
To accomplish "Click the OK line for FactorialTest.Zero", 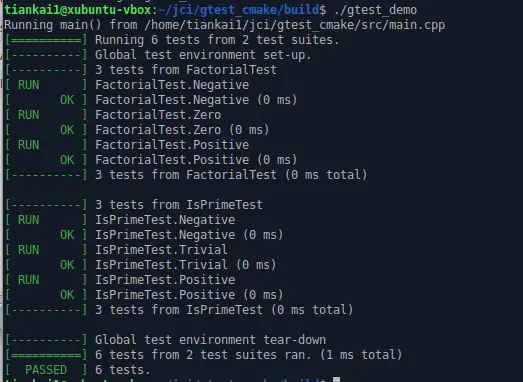I will click(137, 130).
